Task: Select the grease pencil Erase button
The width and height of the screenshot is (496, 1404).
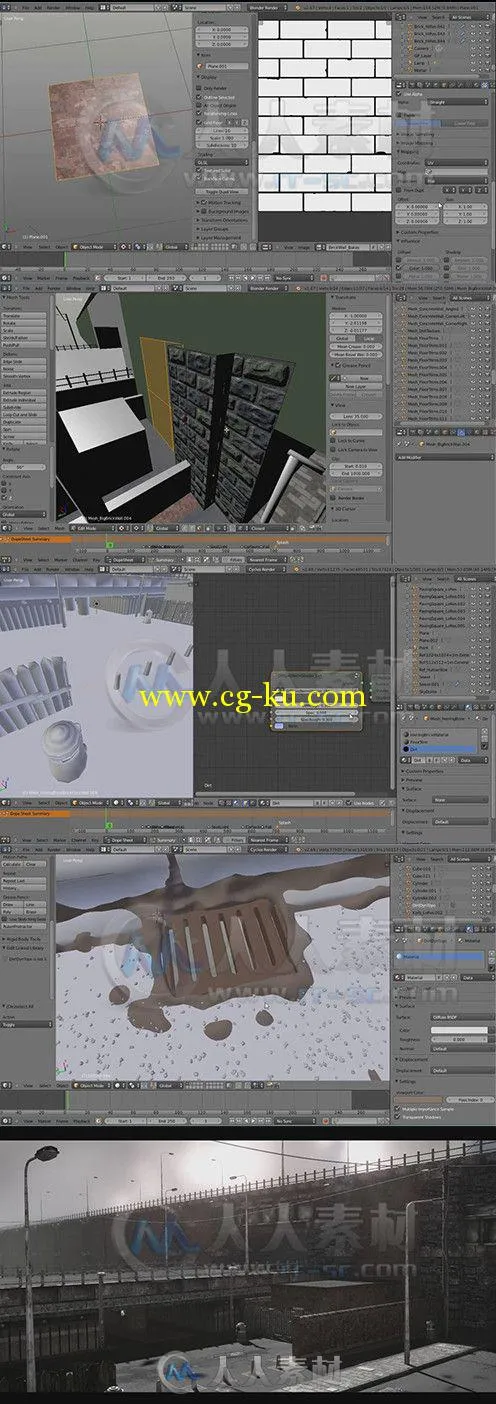Action: 35,912
